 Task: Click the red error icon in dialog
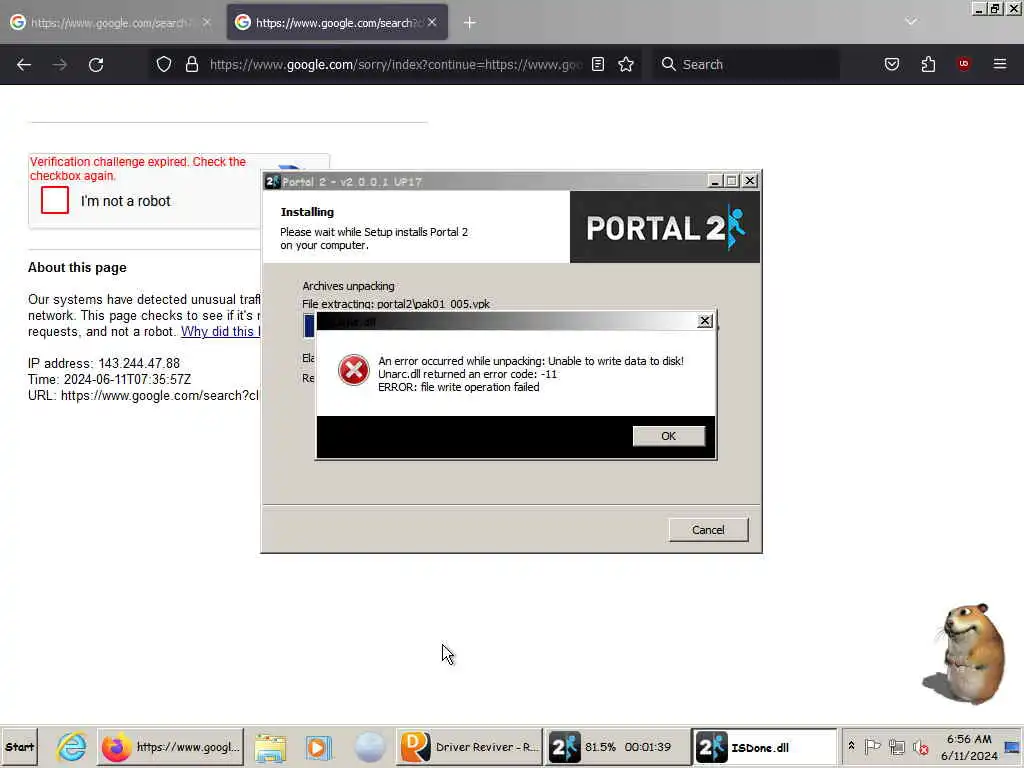pos(354,370)
